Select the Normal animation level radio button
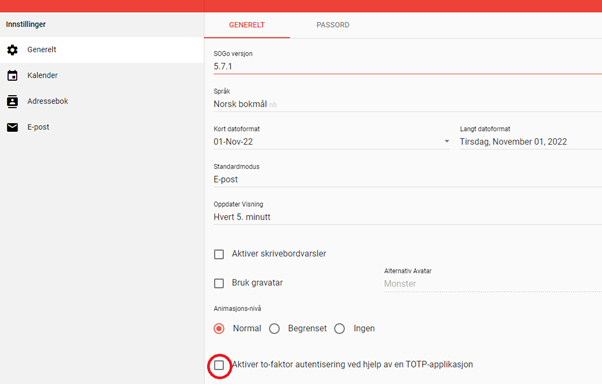Screen dimensions: 602x384 point(219,329)
